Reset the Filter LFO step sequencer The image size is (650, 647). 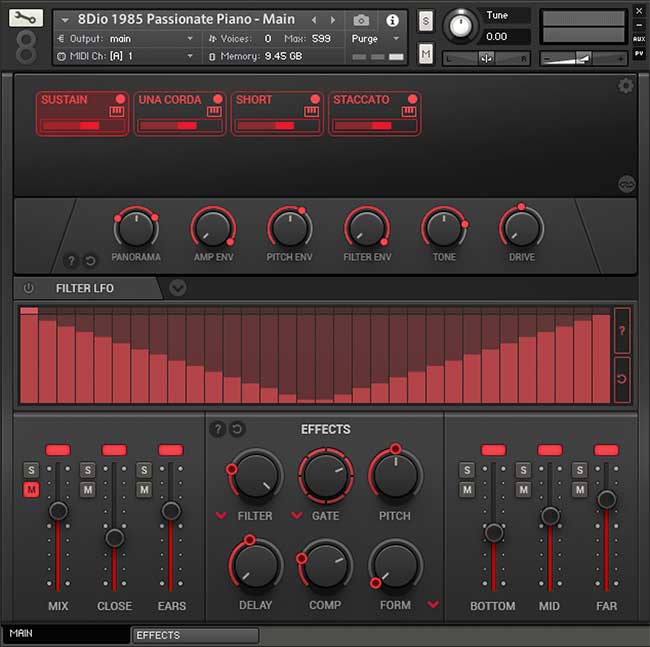point(622,378)
